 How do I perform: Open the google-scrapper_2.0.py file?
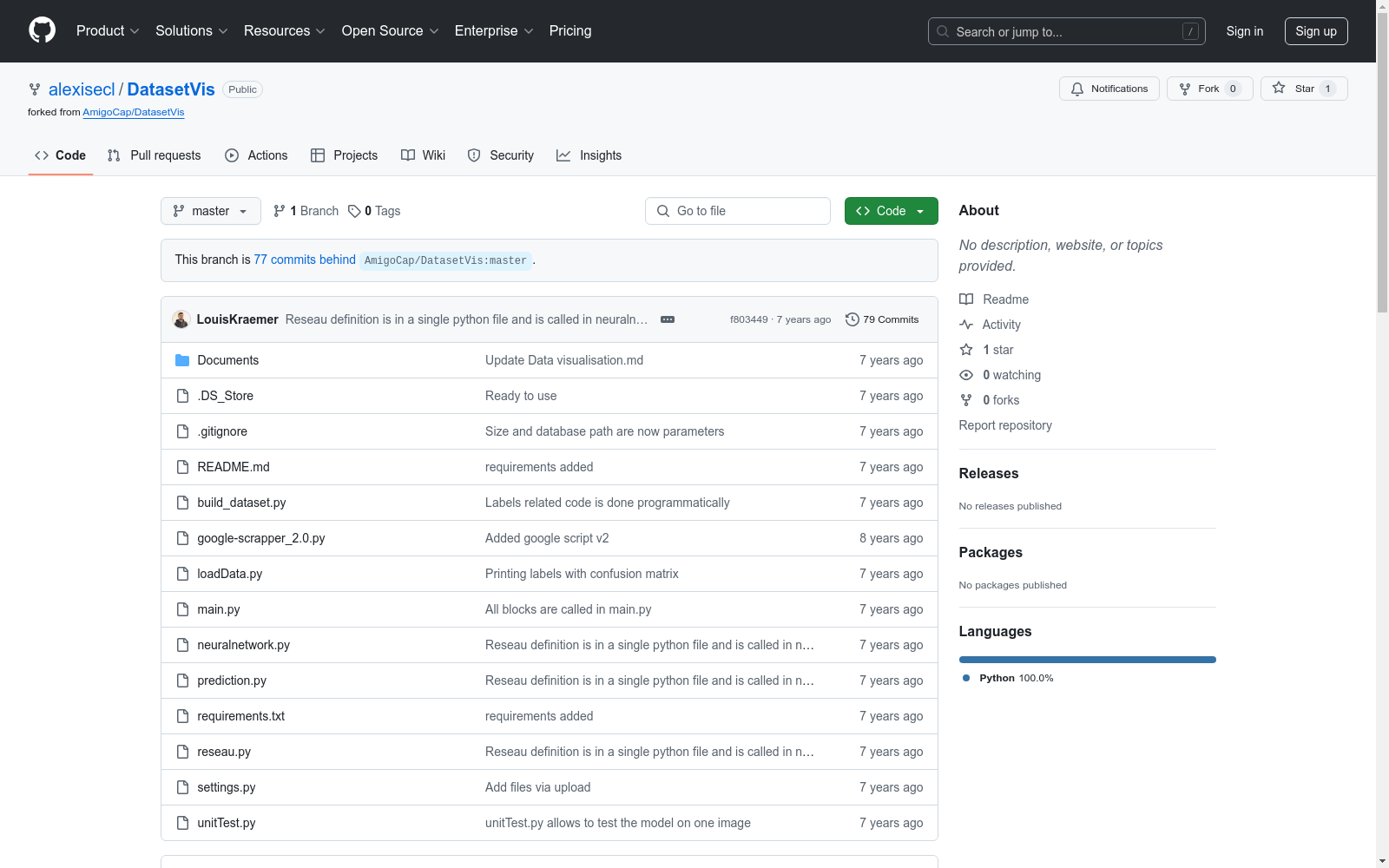pos(261,538)
